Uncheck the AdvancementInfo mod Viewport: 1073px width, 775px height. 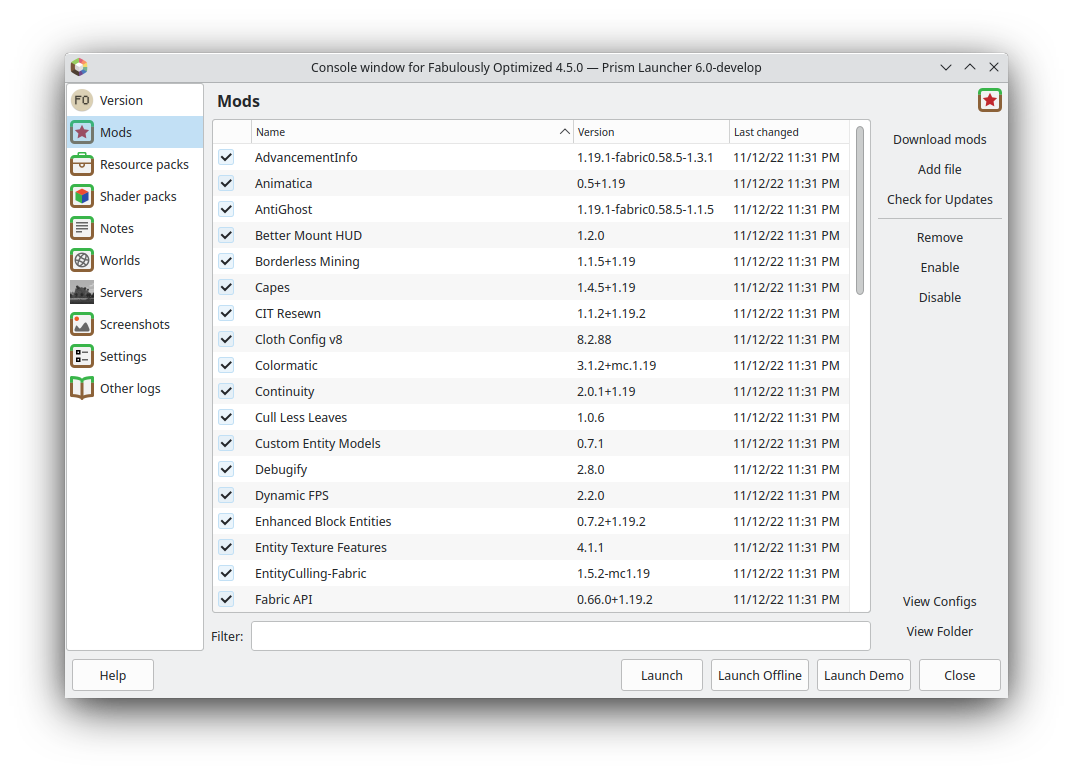(x=225, y=157)
